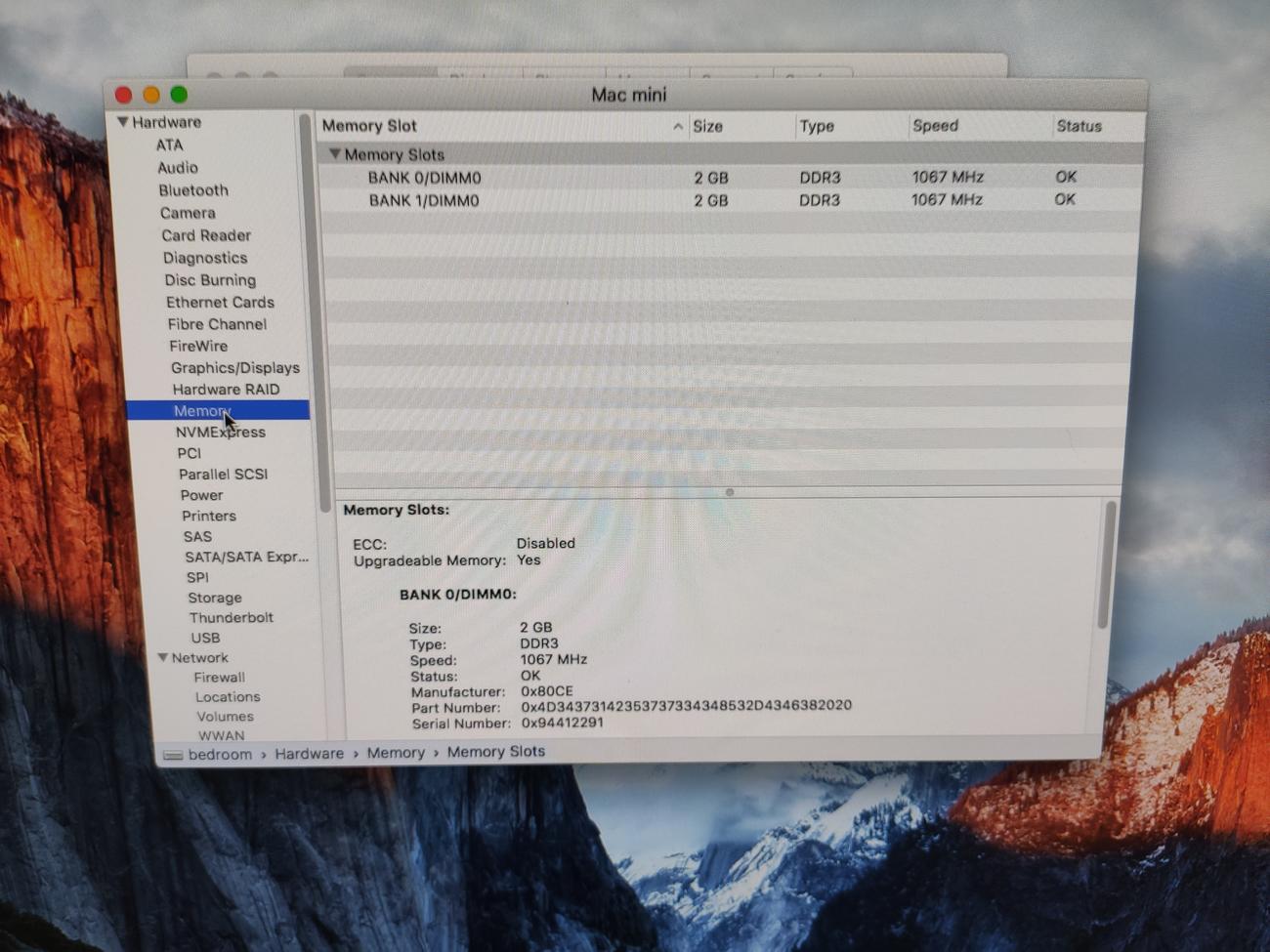The image size is (1270, 952).
Task: Select PCI in the sidebar
Action: tap(189, 453)
